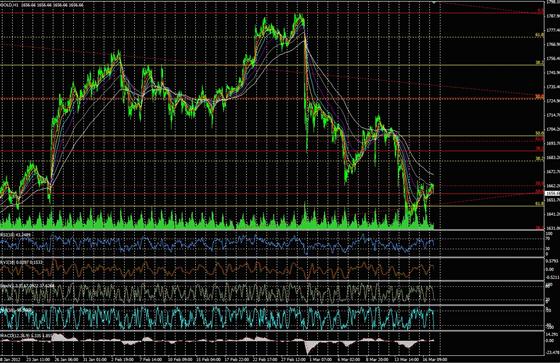This screenshot has width=560, height=363.
Task: Click the 1777.40 price scale label
Action: coord(553,30)
